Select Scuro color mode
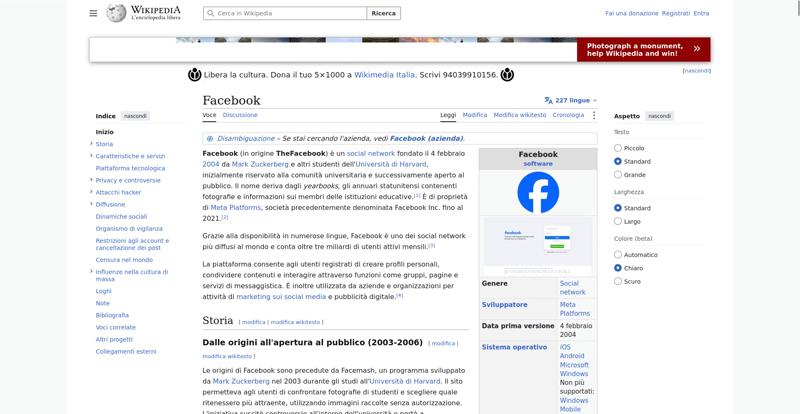800x414 pixels. tap(618, 281)
